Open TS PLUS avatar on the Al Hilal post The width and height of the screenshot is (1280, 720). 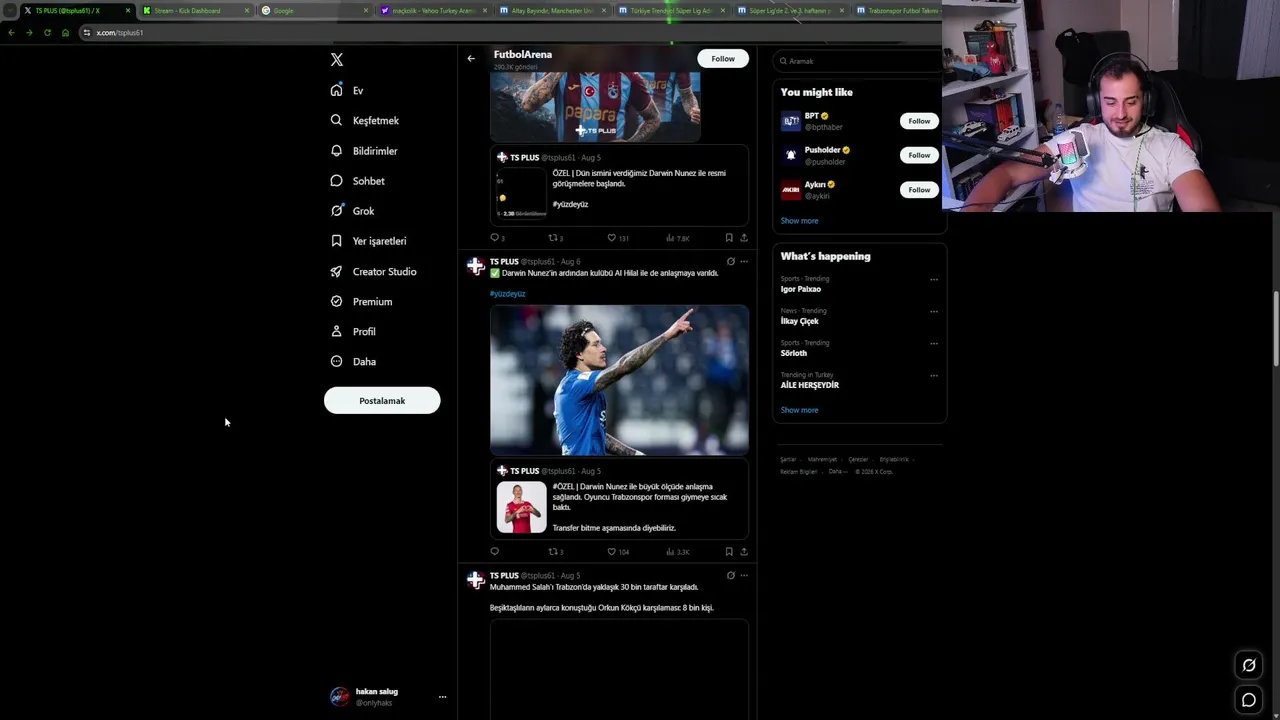click(x=476, y=266)
